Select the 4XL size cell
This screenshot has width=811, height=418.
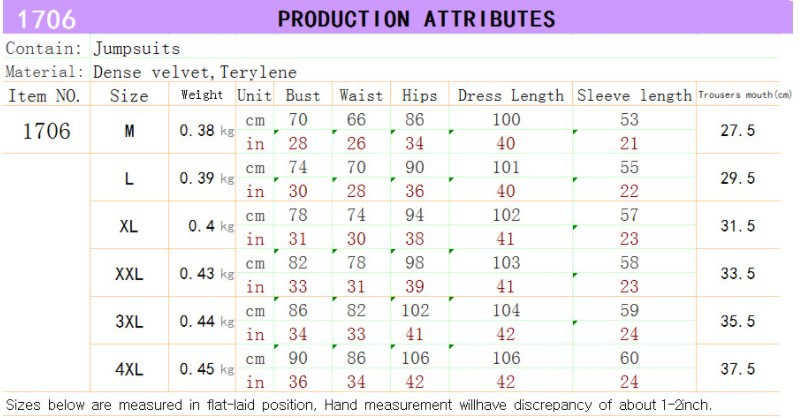click(x=129, y=369)
